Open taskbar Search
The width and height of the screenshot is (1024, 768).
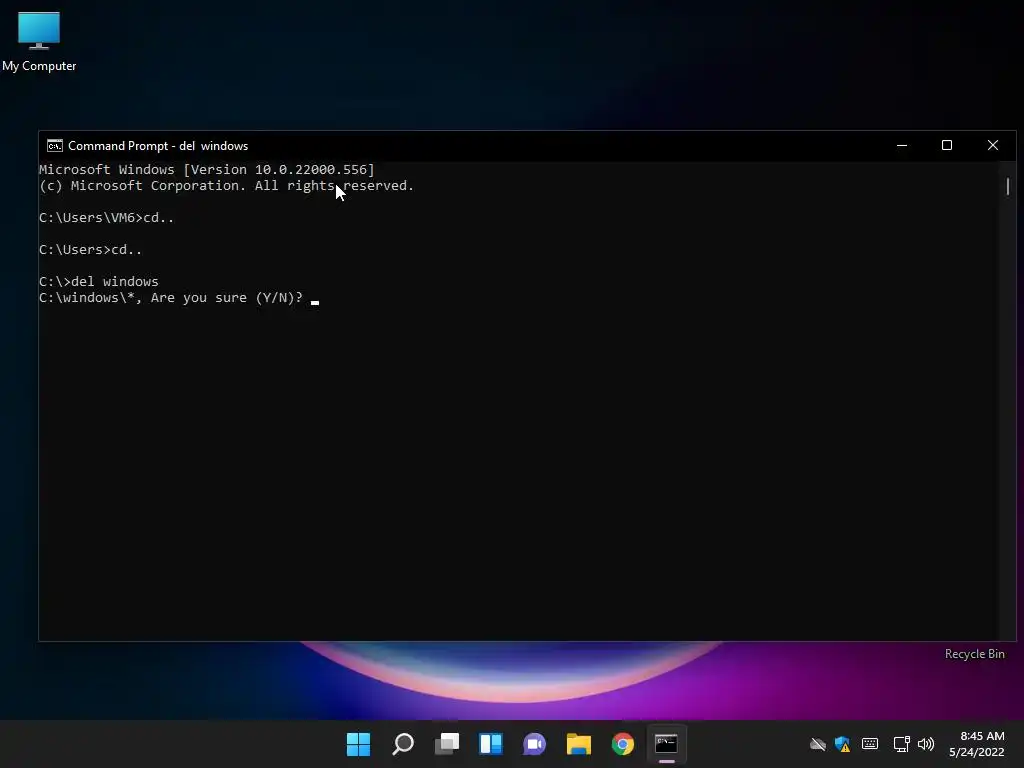coord(402,744)
